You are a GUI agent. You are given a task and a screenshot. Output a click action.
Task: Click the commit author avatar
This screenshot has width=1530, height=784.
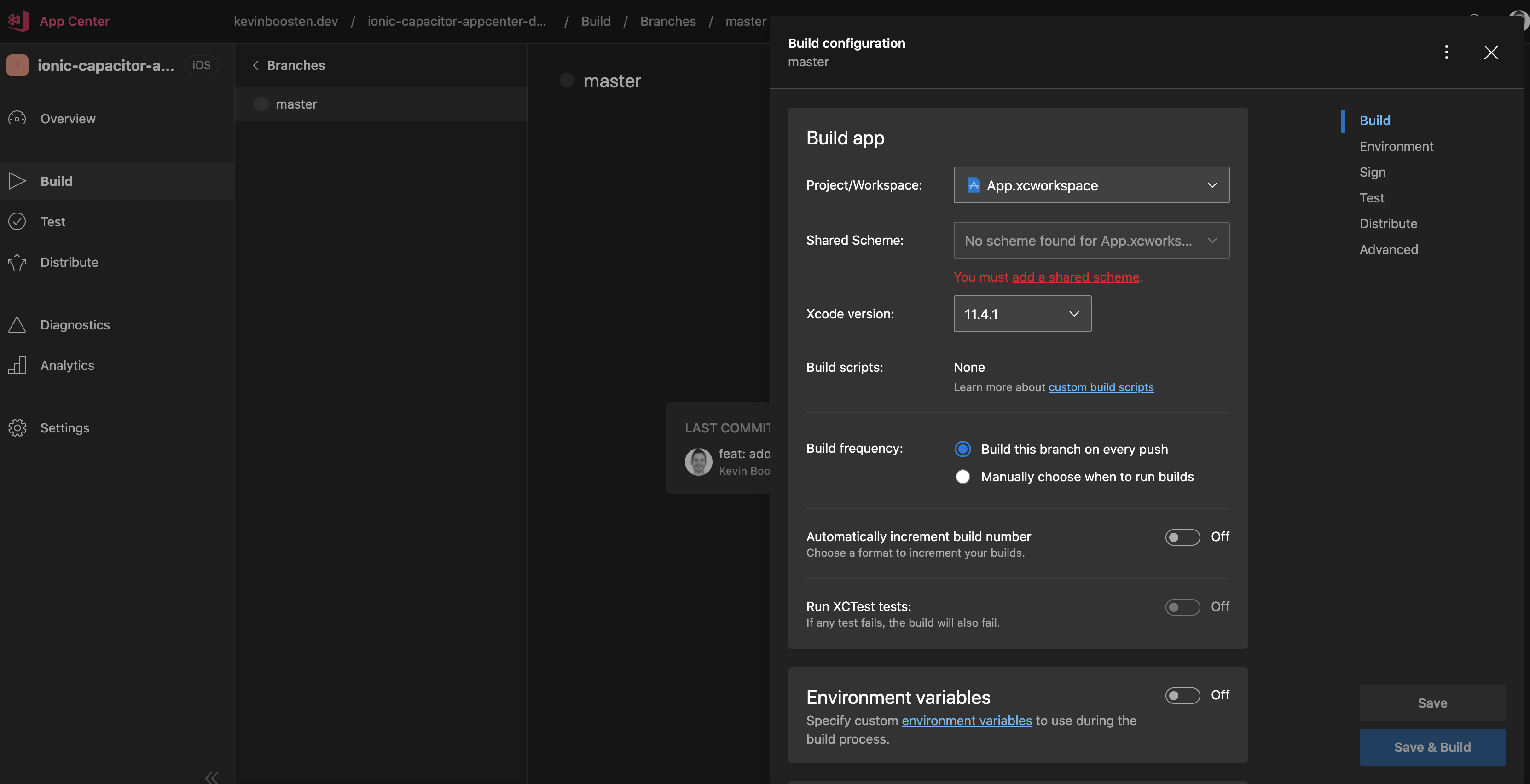[698, 461]
